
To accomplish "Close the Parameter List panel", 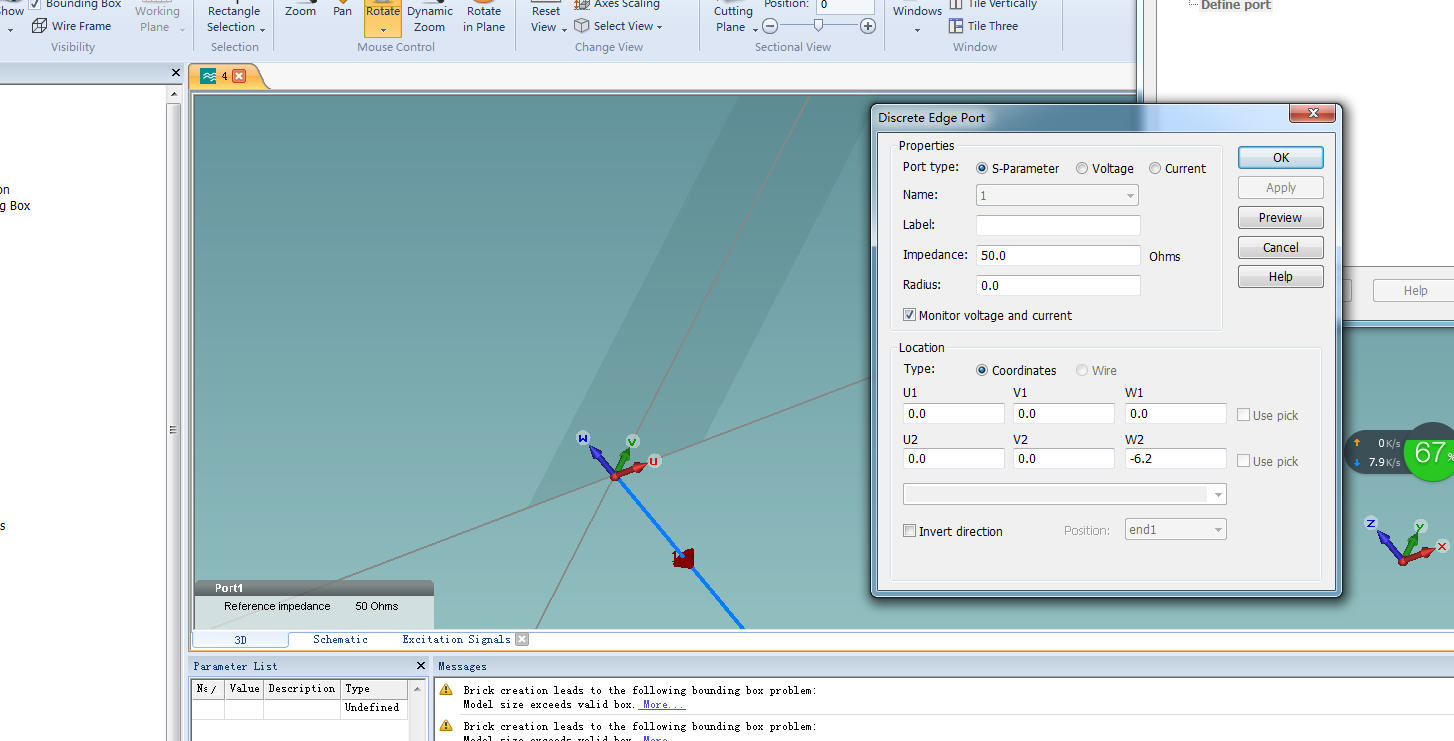I will click(x=420, y=666).
